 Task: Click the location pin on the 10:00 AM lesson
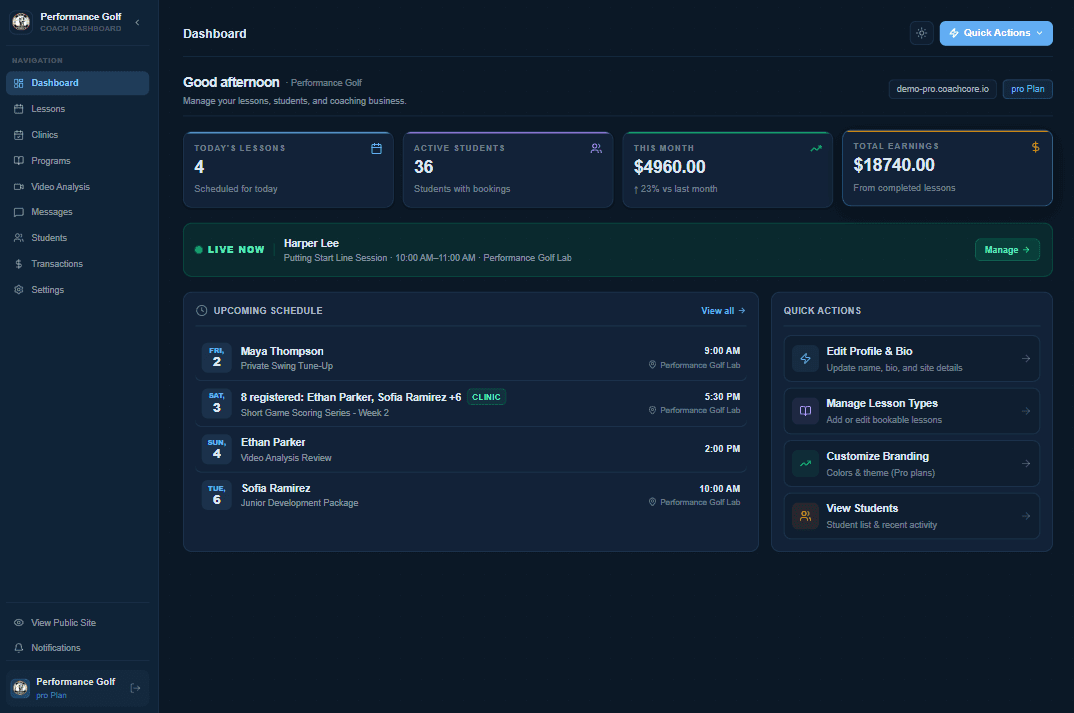(x=652, y=502)
